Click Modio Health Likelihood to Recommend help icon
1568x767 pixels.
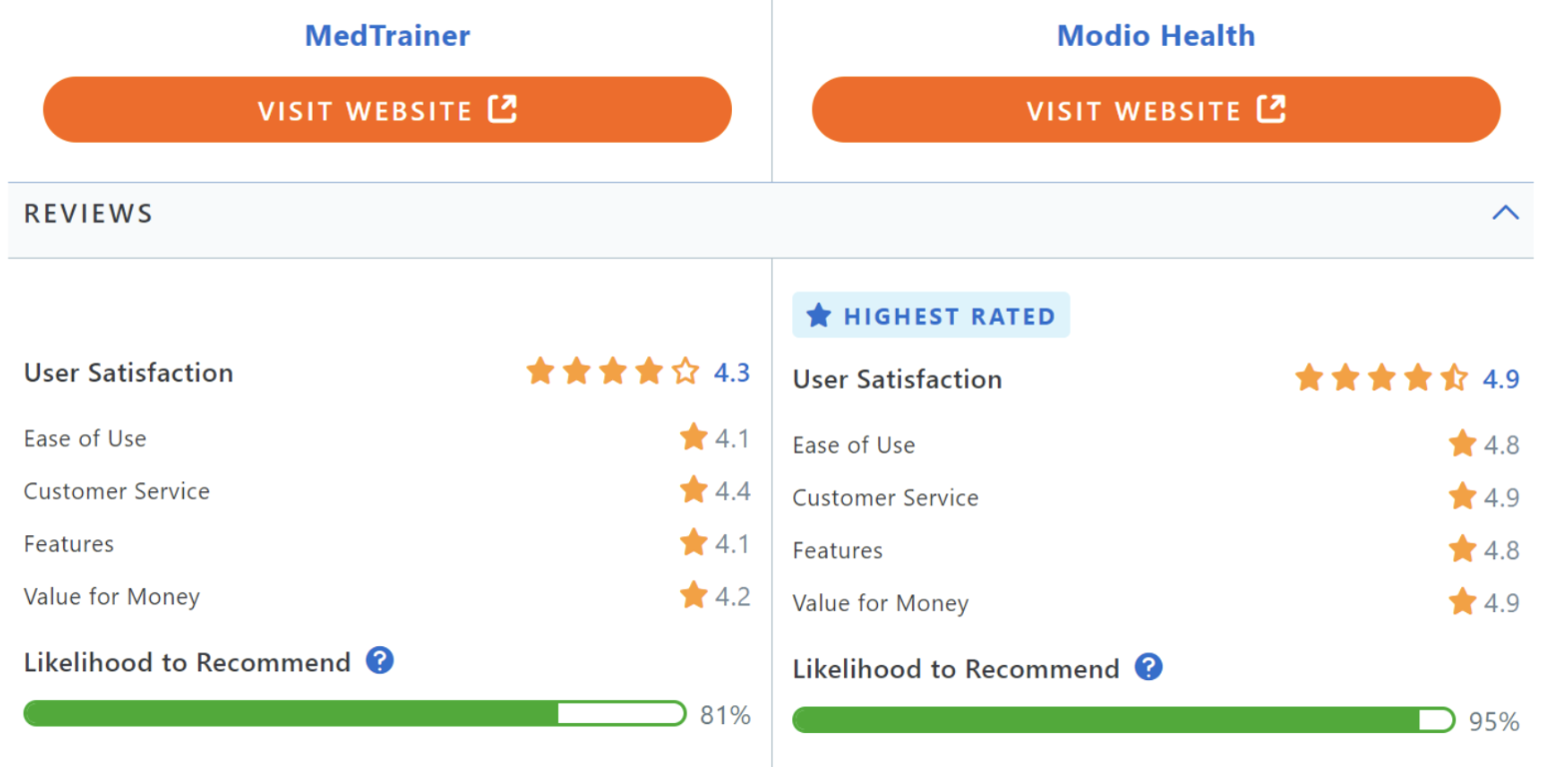click(1149, 667)
